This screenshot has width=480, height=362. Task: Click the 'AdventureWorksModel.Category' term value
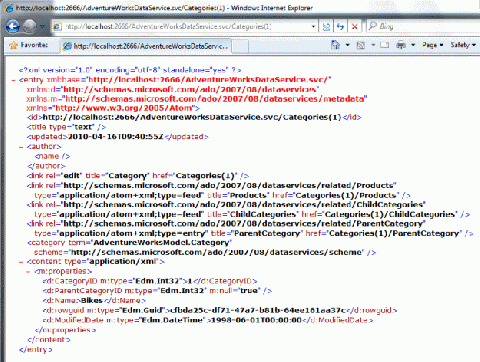(161, 243)
